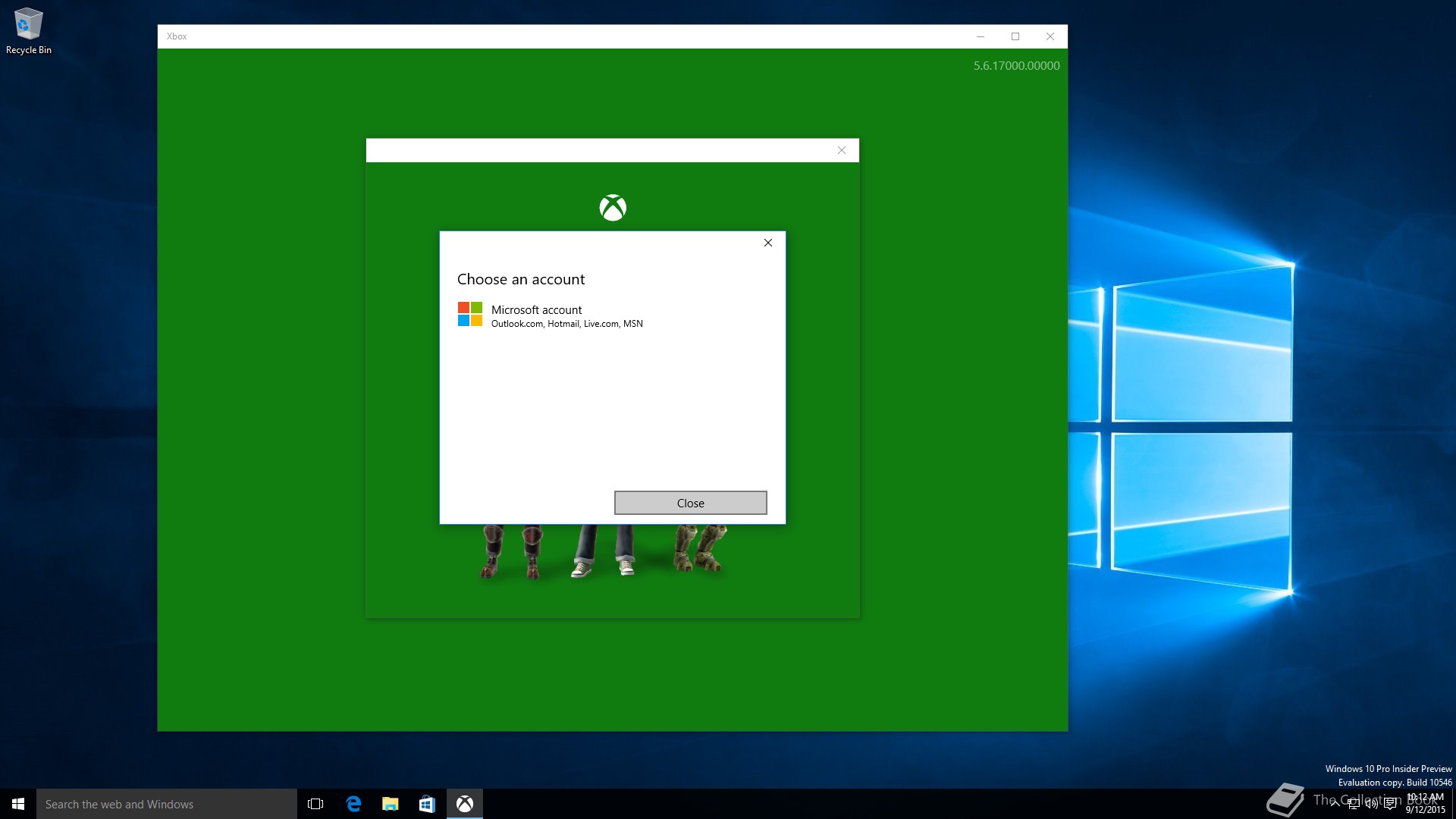Close the Xbox sign-in panel with X
Viewport: 1456px width, 819px height.
842,150
